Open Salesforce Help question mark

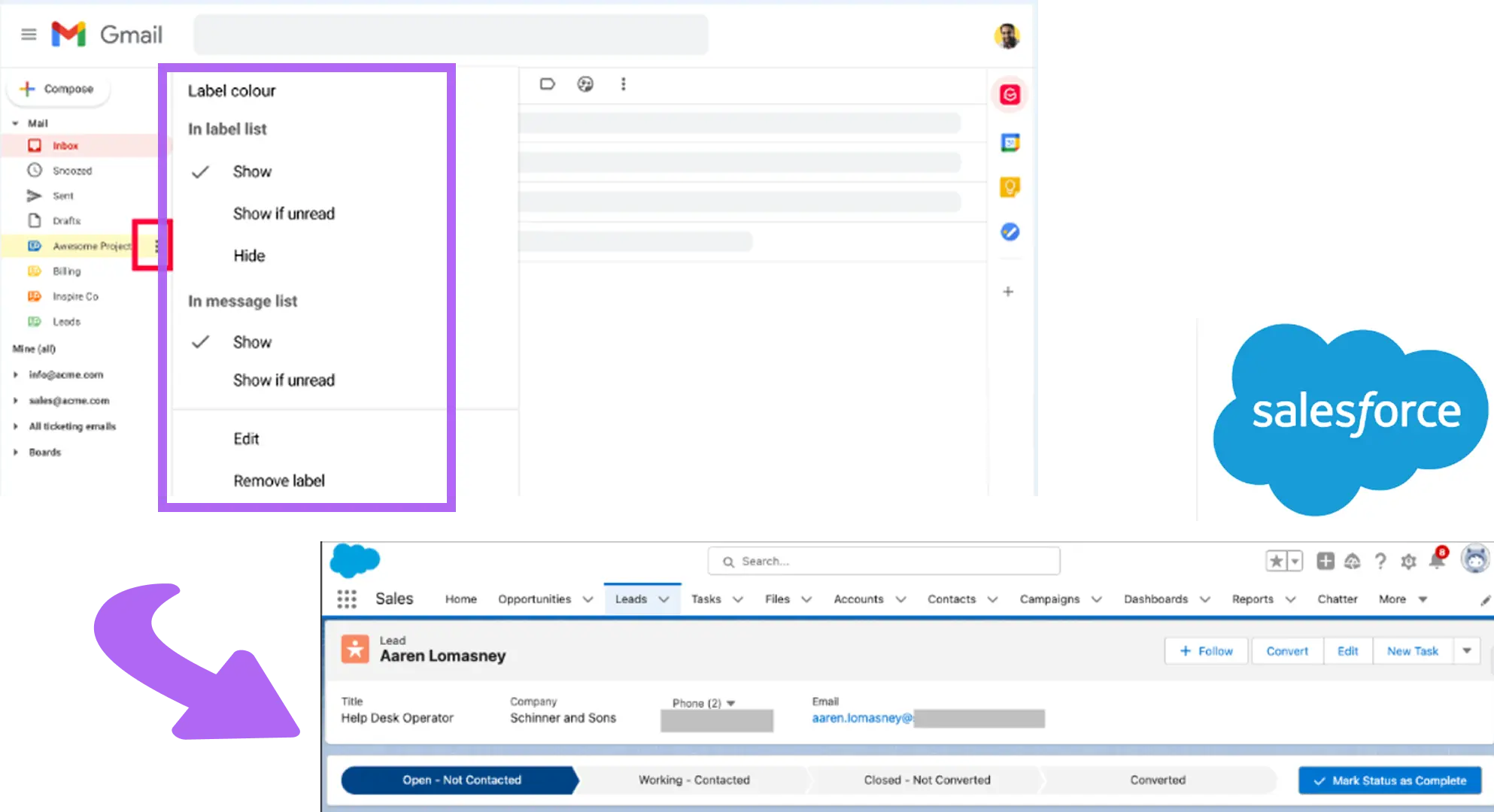point(1380,561)
